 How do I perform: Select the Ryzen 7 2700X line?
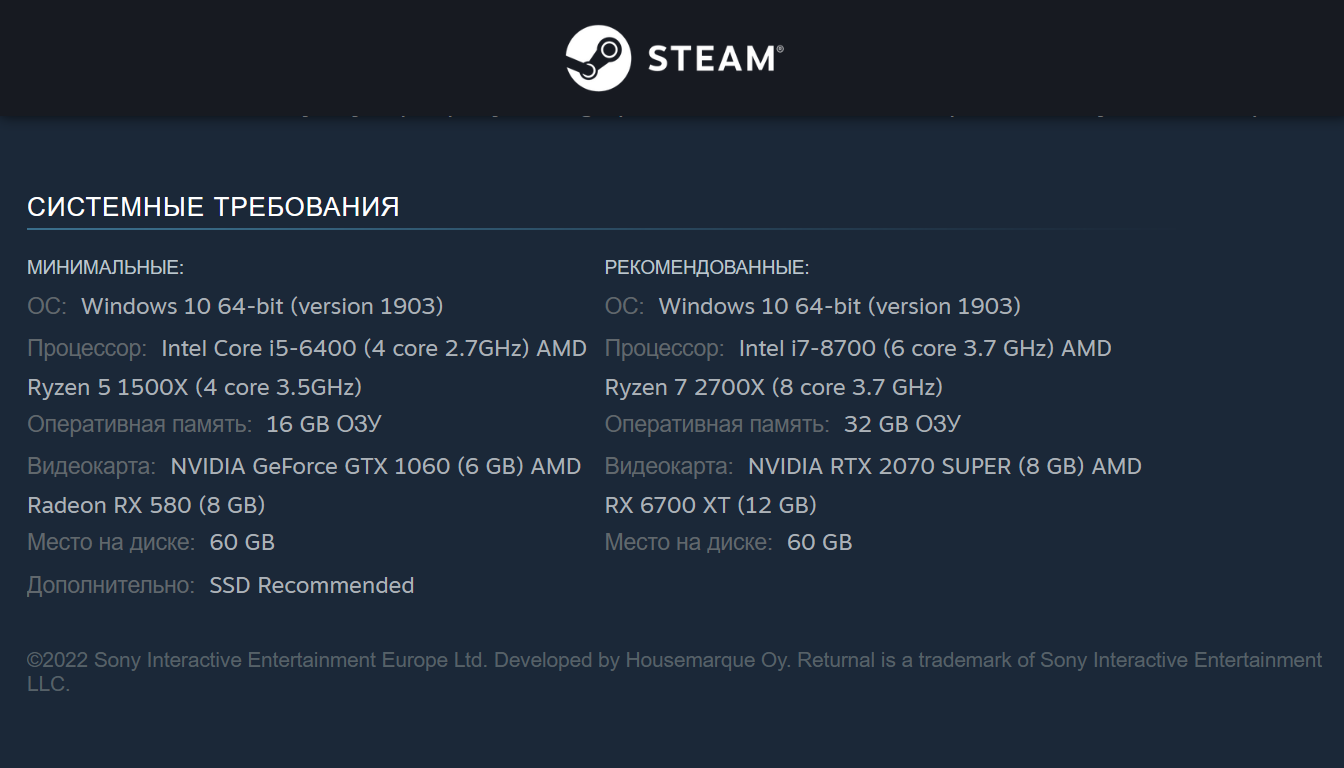[773, 387]
